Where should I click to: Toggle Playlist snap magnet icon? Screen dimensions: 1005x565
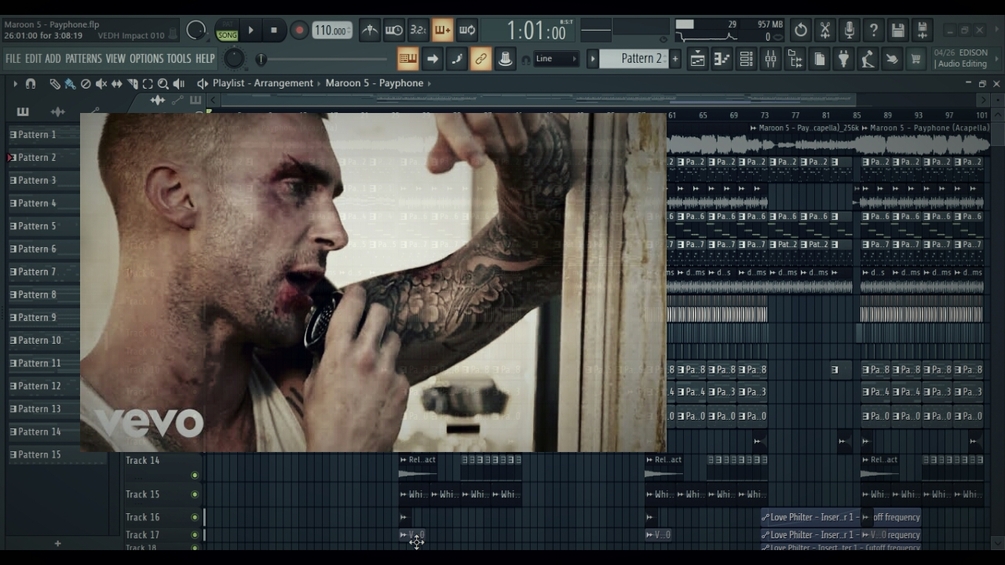point(30,83)
